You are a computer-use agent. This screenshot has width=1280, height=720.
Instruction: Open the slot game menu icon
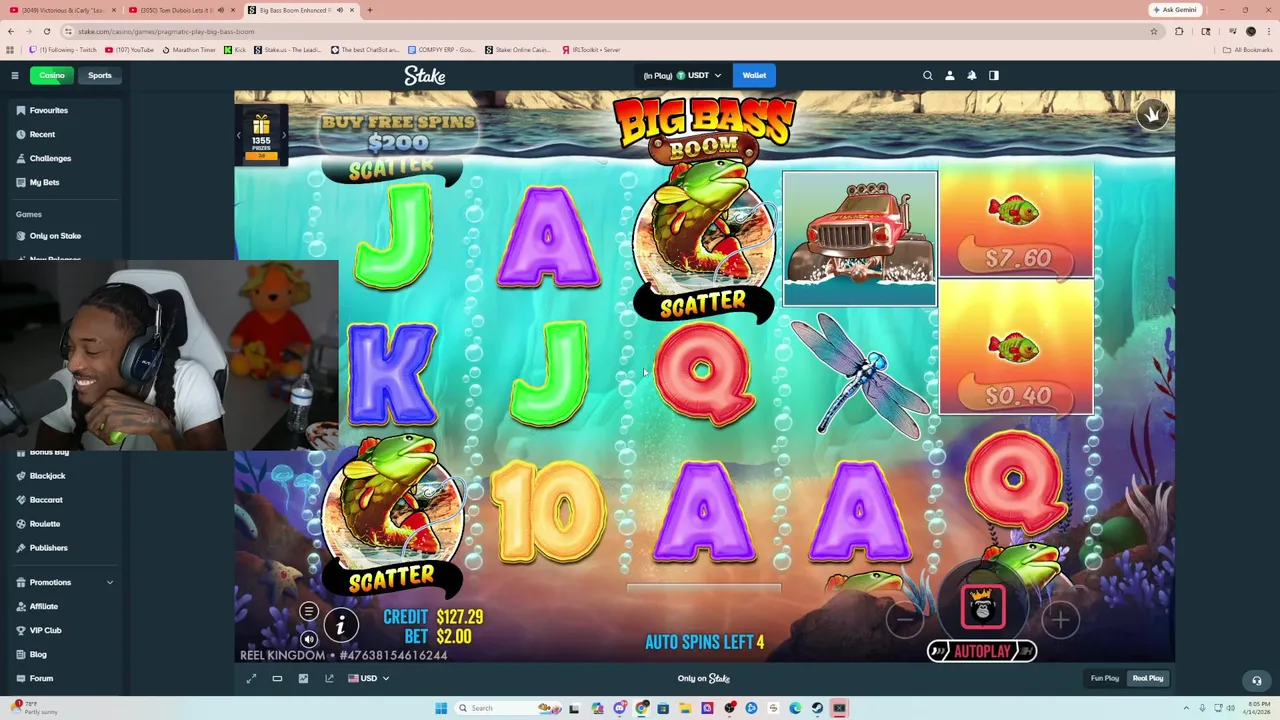pos(309,611)
